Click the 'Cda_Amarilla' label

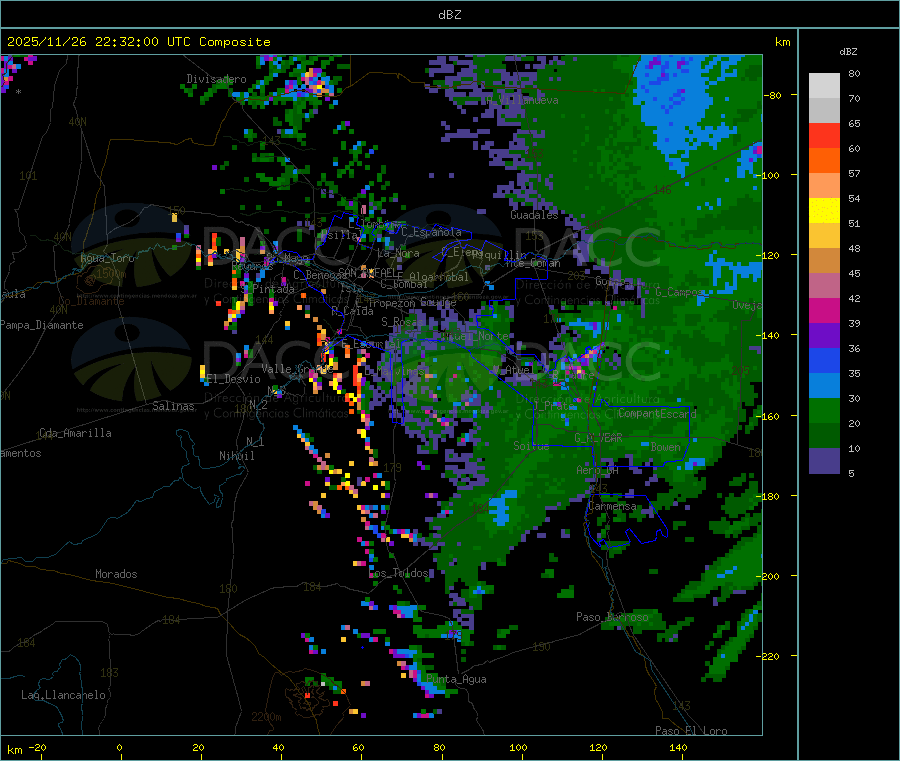click(75, 433)
